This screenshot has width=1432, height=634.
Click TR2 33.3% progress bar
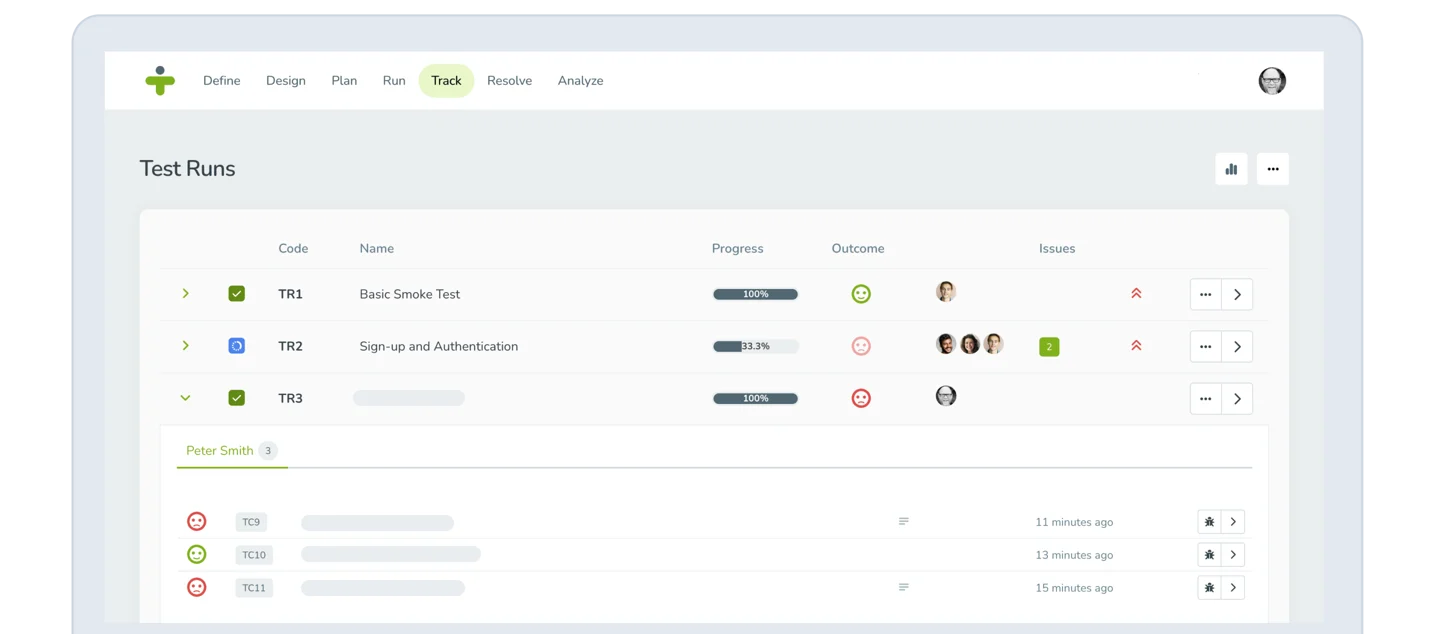[x=755, y=346]
